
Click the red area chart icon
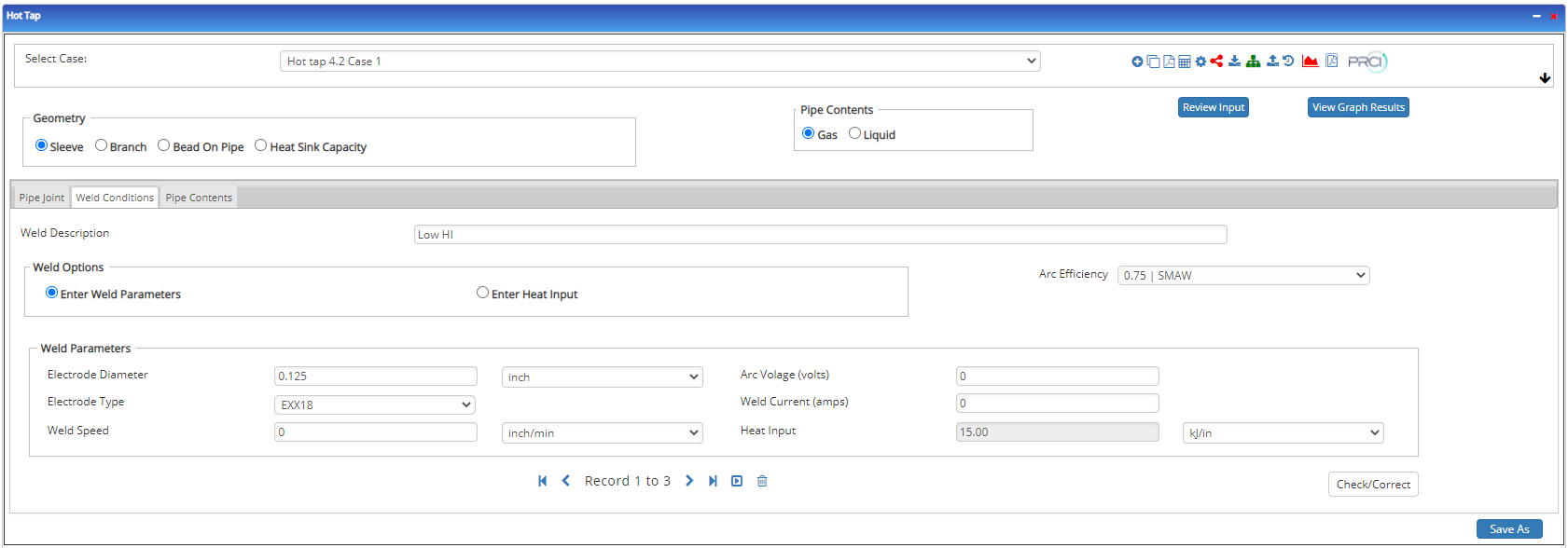pos(1310,62)
